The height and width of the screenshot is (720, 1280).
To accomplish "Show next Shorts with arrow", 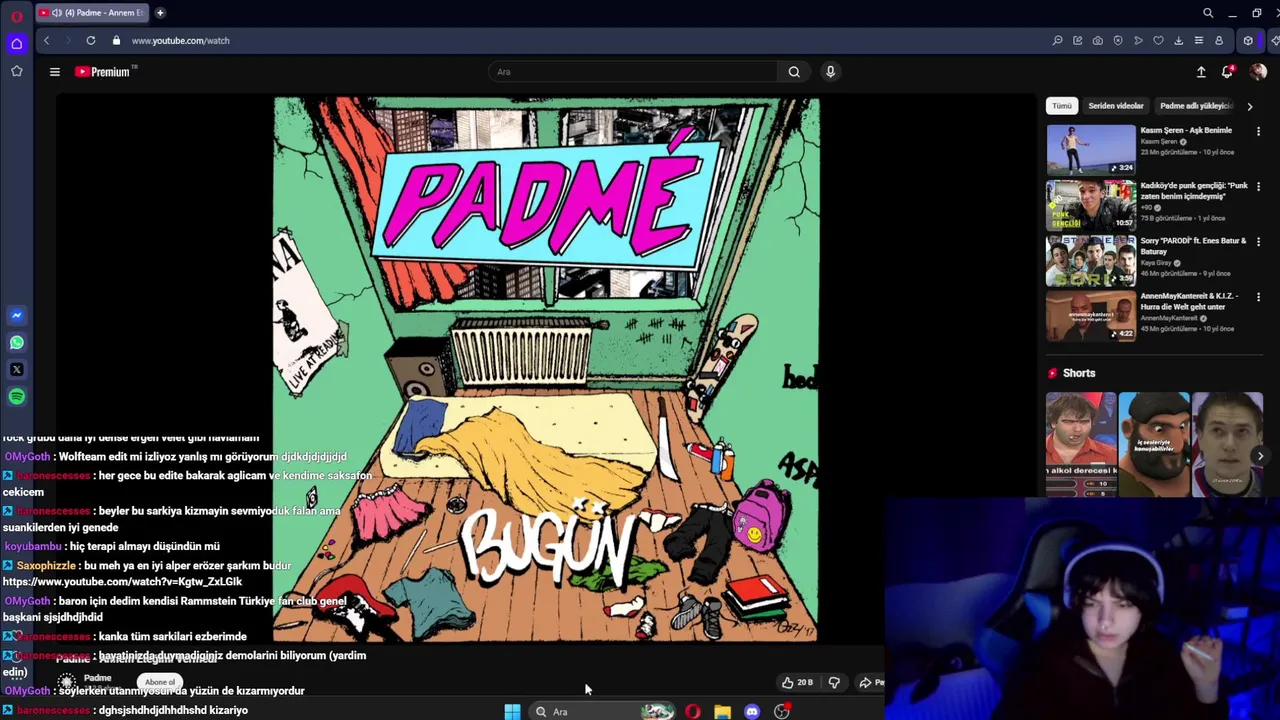I will tap(1260, 455).
